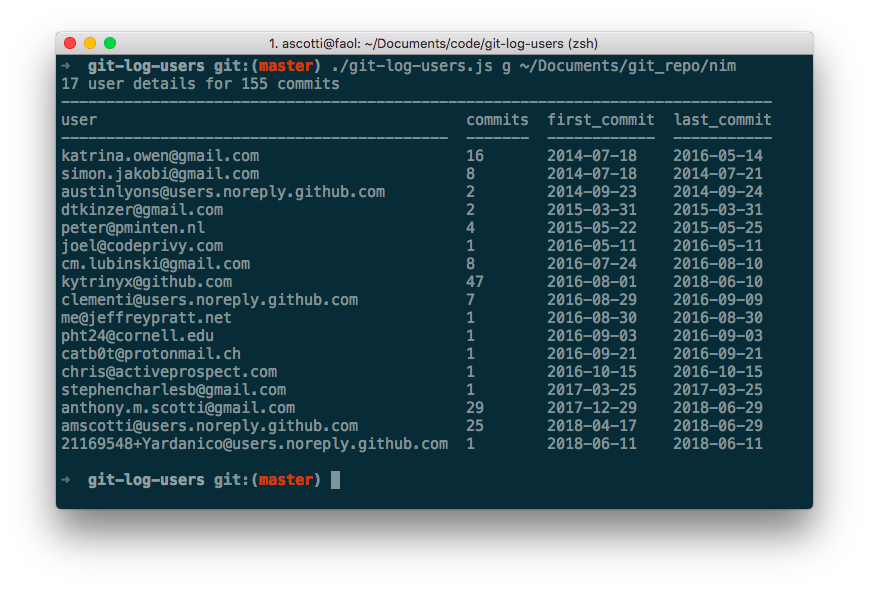The image size is (869, 589).
Task: Click last_commit date 2016-08-10
Action: point(718,264)
